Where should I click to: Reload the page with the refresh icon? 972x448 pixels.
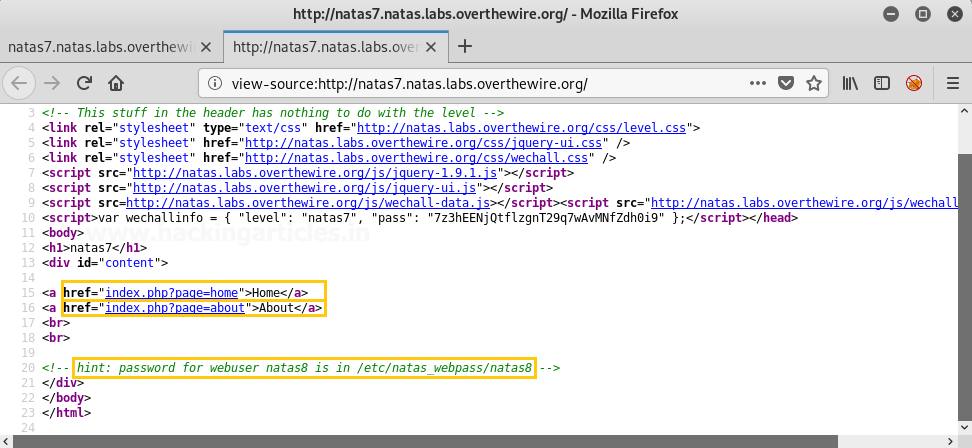point(85,83)
